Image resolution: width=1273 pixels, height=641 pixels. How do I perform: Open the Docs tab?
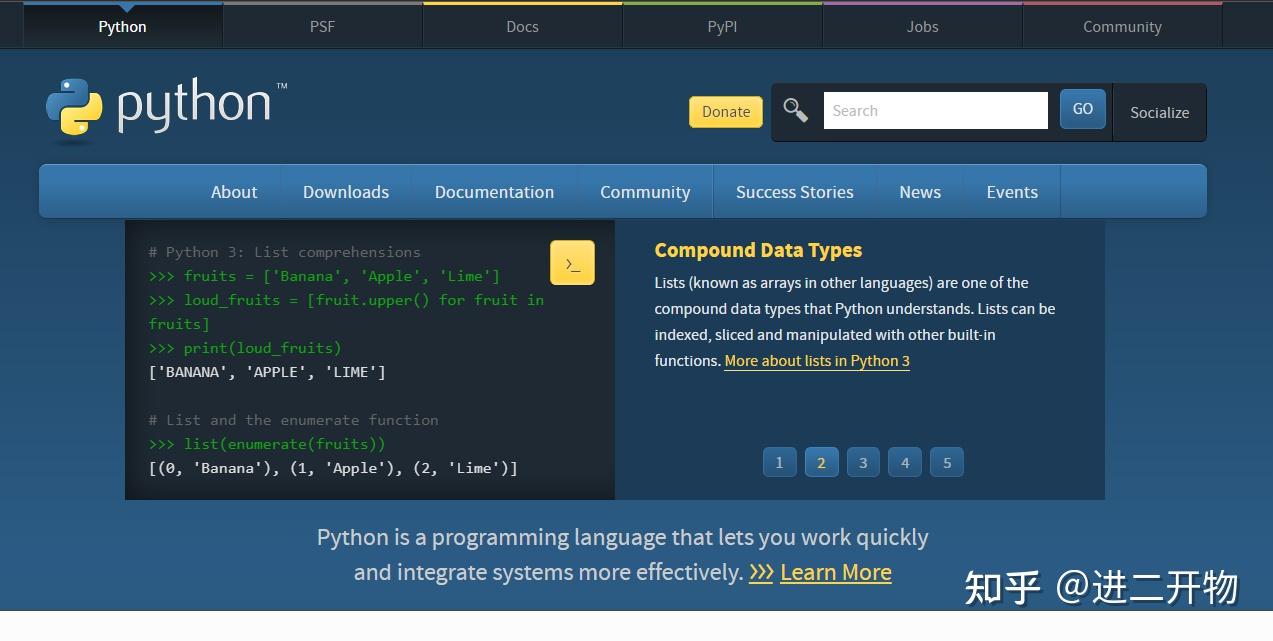click(x=521, y=26)
